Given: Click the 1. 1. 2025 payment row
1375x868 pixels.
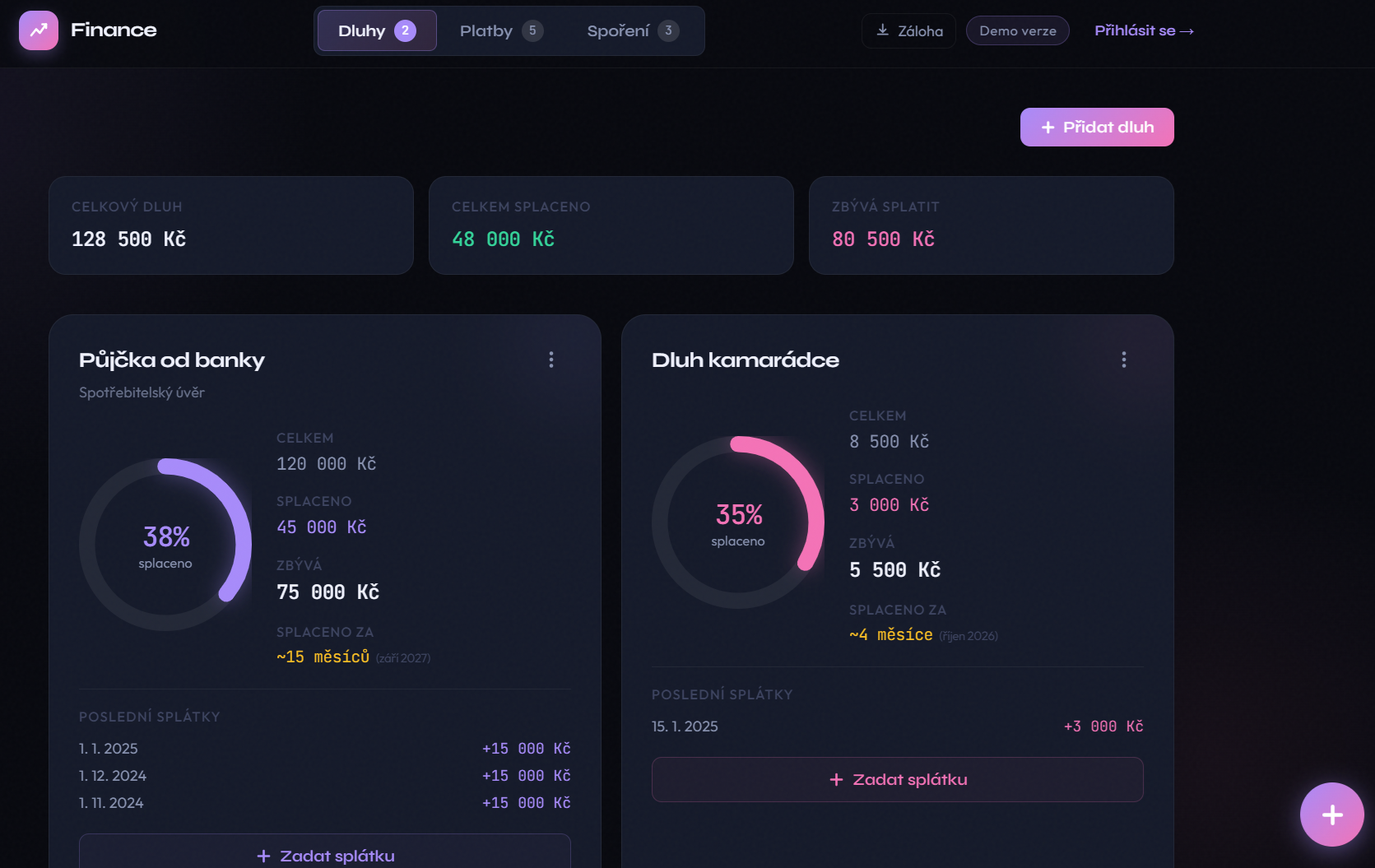Looking at the screenshot, I should click(325, 749).
